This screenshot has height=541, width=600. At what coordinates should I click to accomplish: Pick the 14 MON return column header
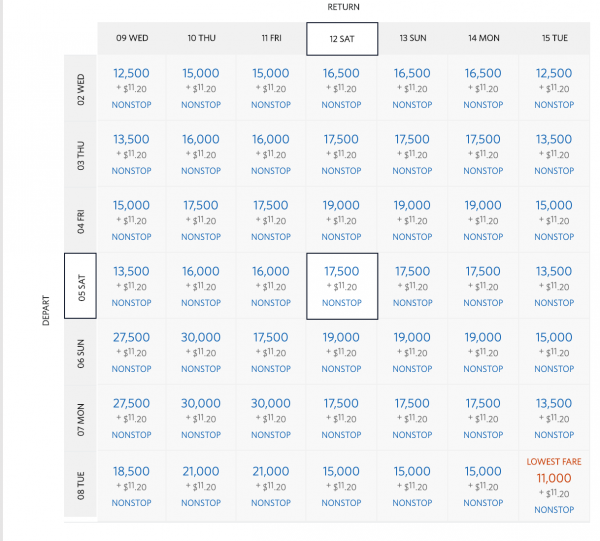483,38
